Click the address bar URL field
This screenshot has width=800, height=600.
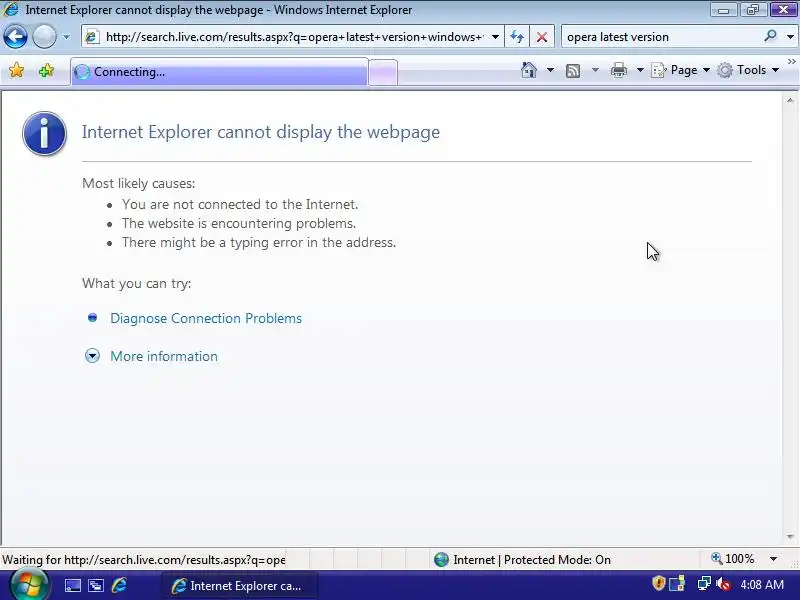tap(294, 37)
